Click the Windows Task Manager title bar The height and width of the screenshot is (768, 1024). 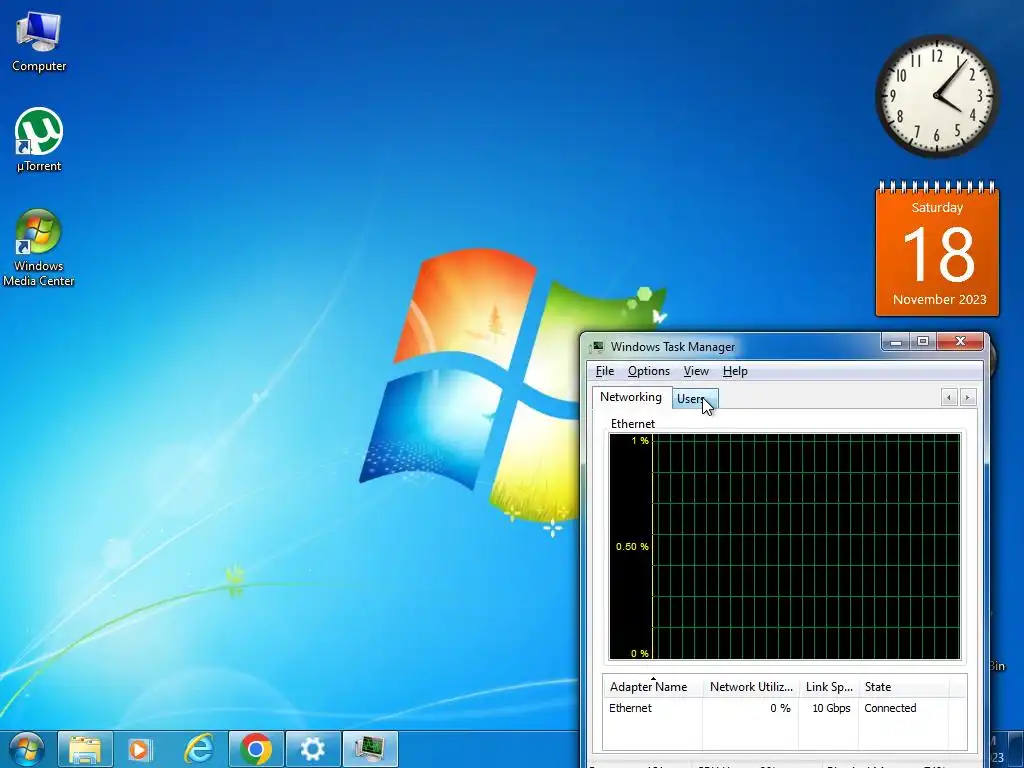731,347
